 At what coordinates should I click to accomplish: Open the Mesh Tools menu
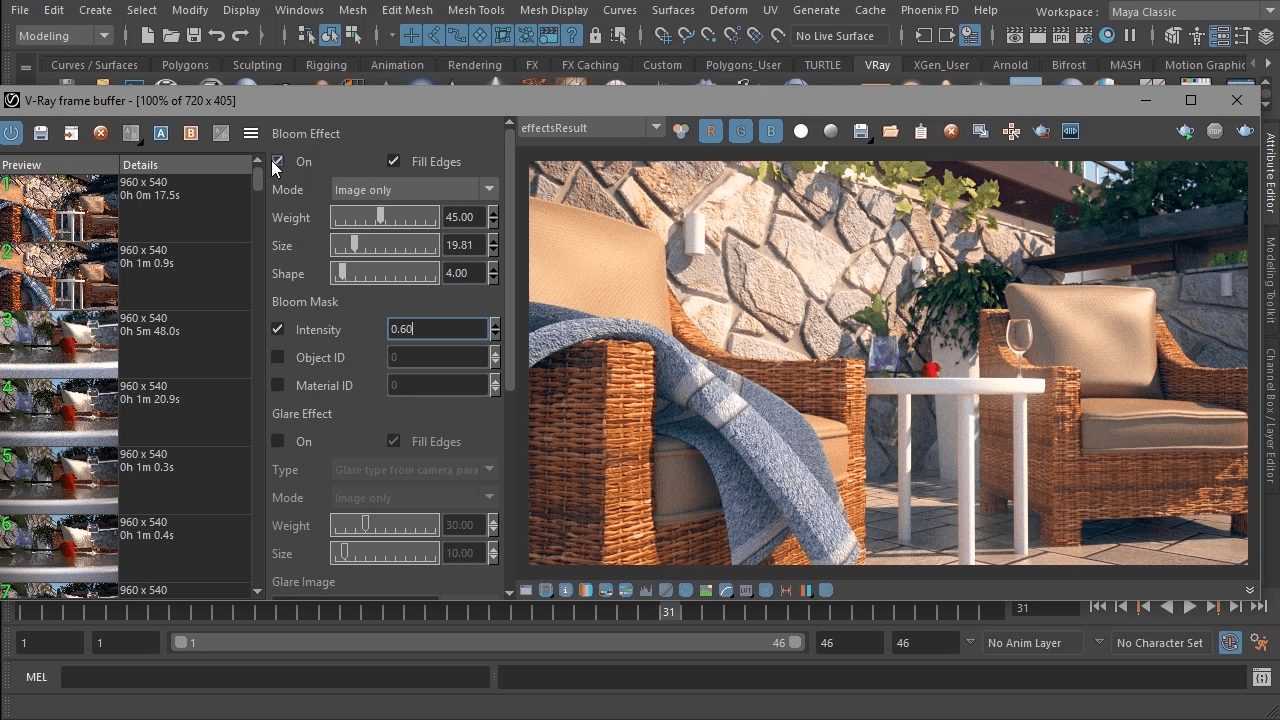pyautogui.click(x=476, y=10)
